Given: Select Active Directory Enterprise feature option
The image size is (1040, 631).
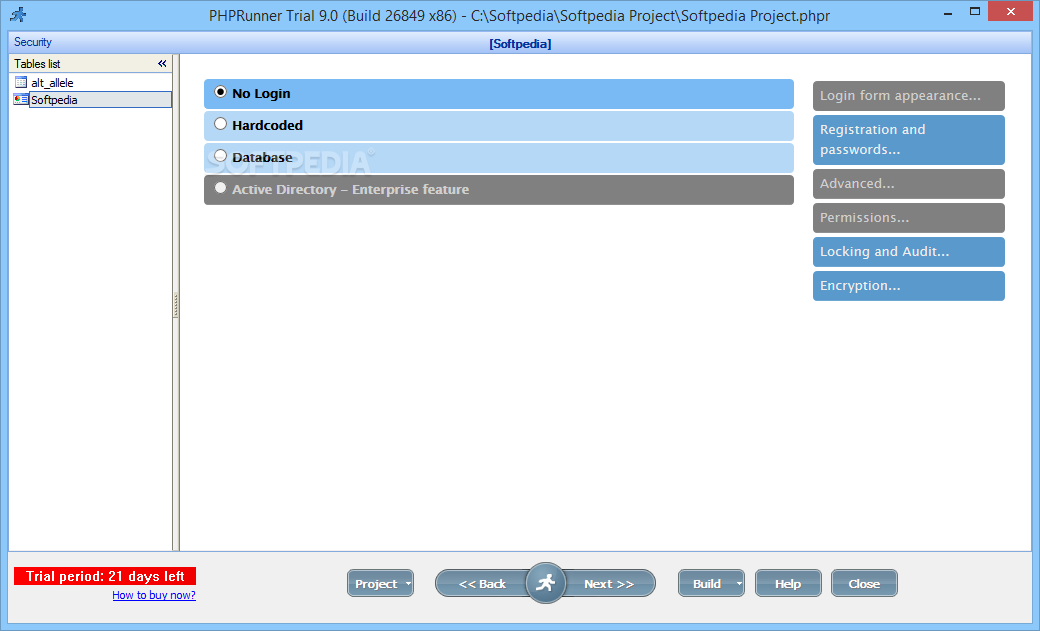Looking at the screenshot, I should pyautogui.click(x=220, y=188).
